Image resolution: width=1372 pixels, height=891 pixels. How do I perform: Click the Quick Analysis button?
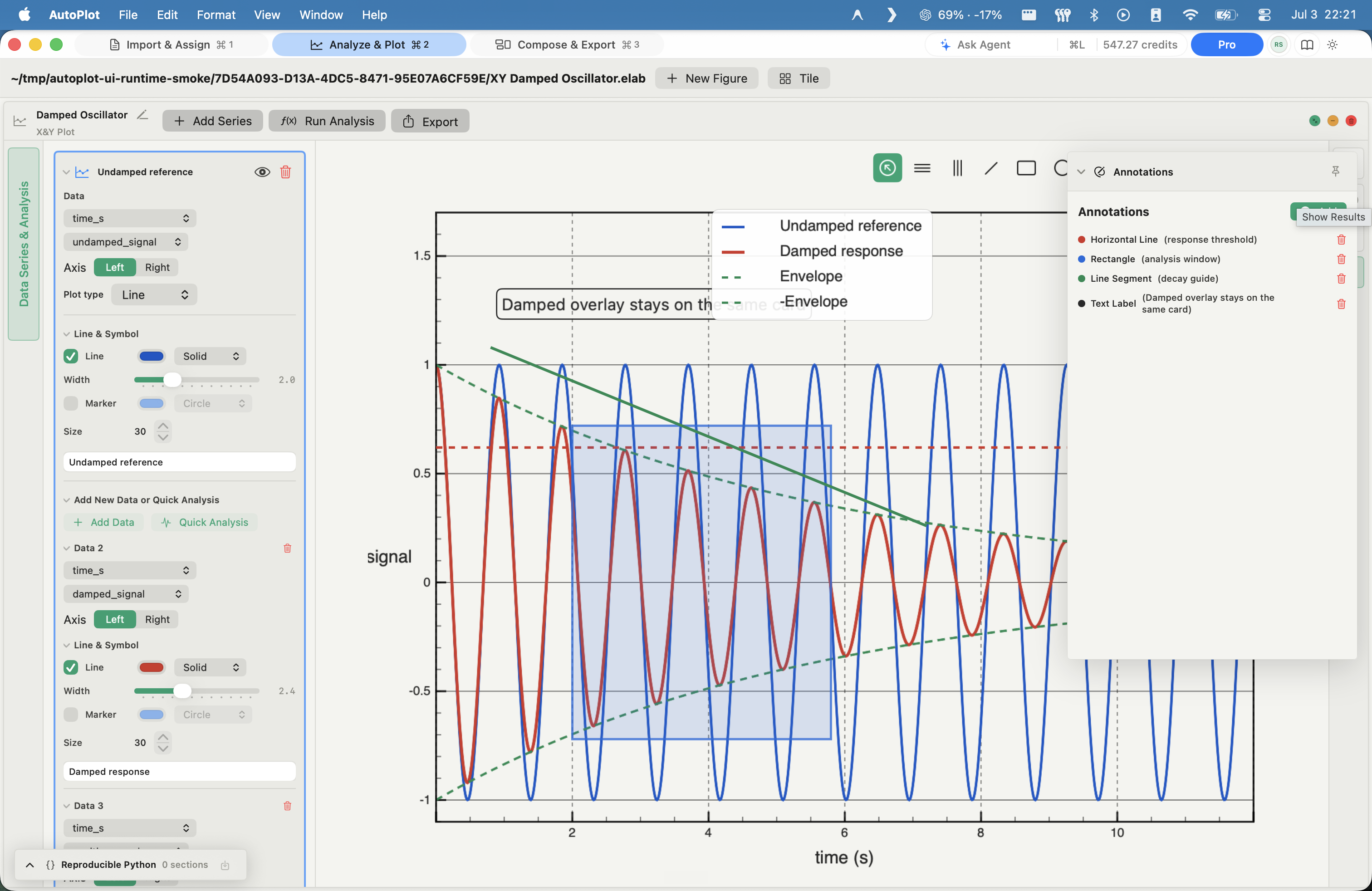coord(205,522)
